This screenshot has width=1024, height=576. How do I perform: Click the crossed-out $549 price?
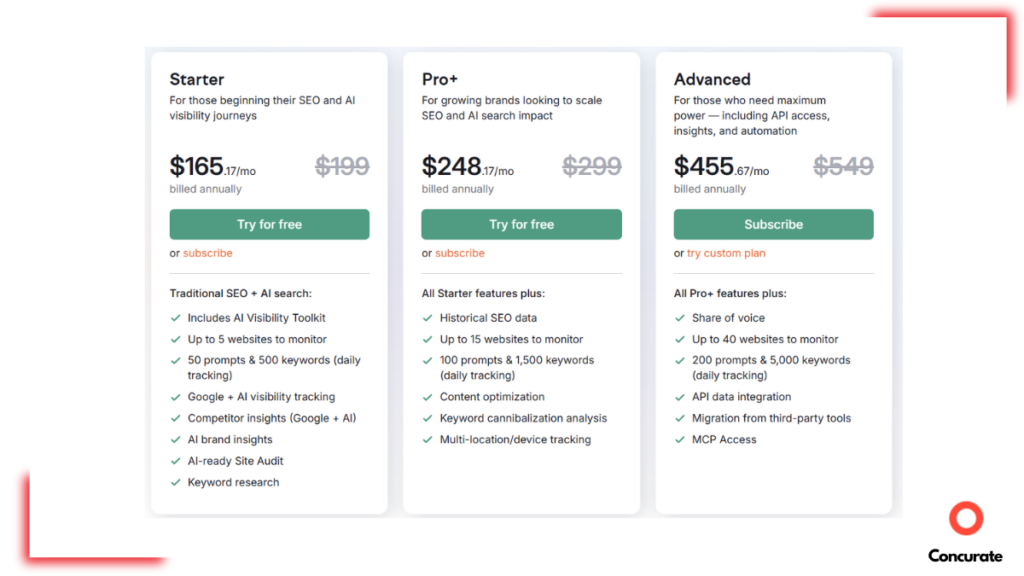843,165
